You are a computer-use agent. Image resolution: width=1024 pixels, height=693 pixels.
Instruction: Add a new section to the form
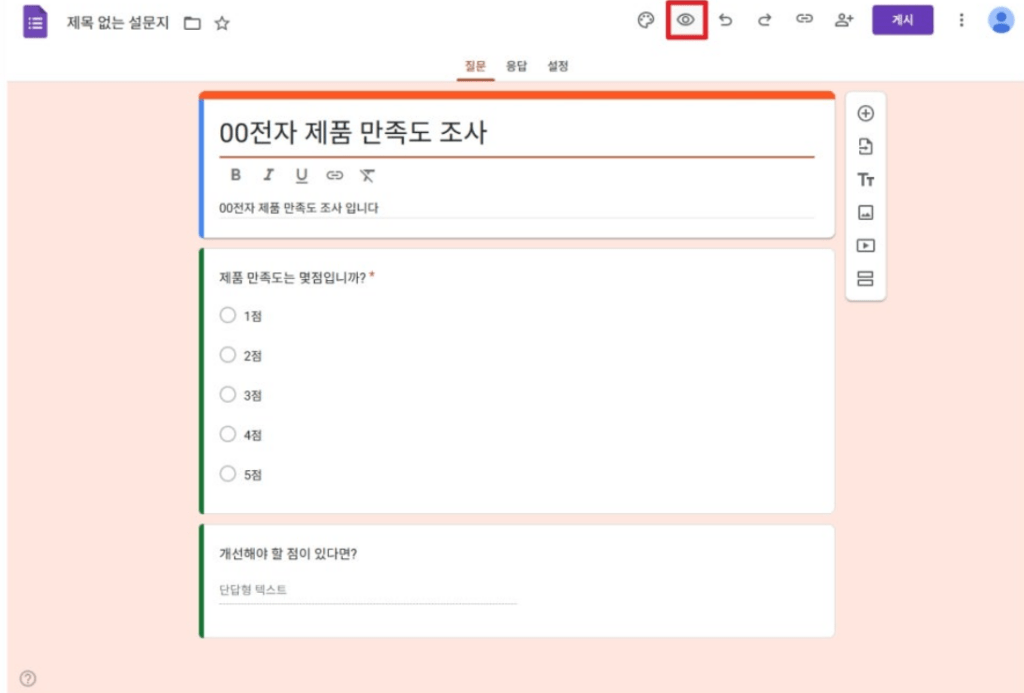click(x=864, y=278)
